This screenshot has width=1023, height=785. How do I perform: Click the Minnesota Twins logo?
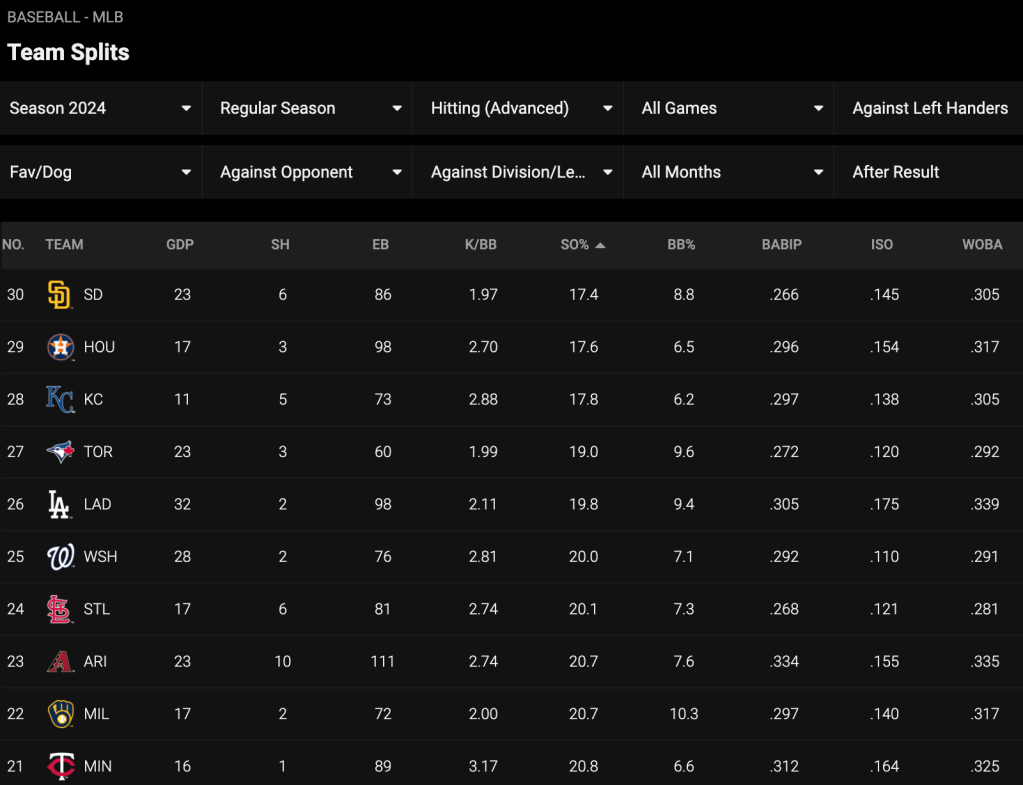[x=60, y=765]
